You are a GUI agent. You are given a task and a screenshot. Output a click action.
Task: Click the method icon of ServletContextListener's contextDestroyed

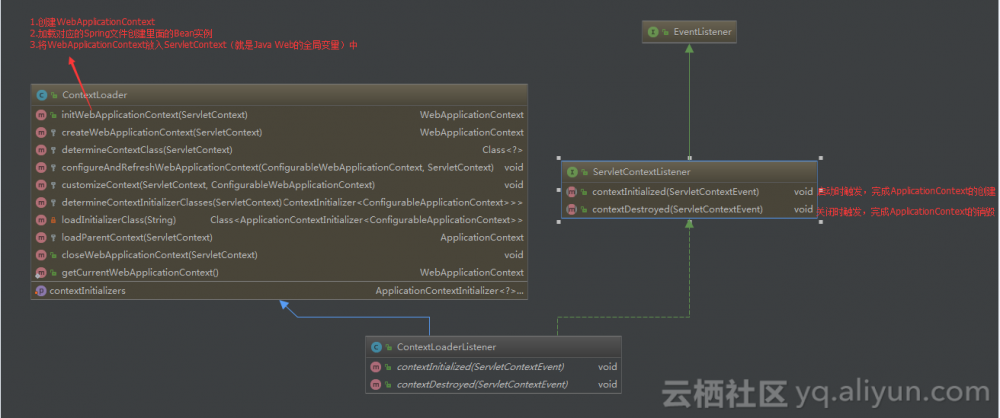(572, 209)
